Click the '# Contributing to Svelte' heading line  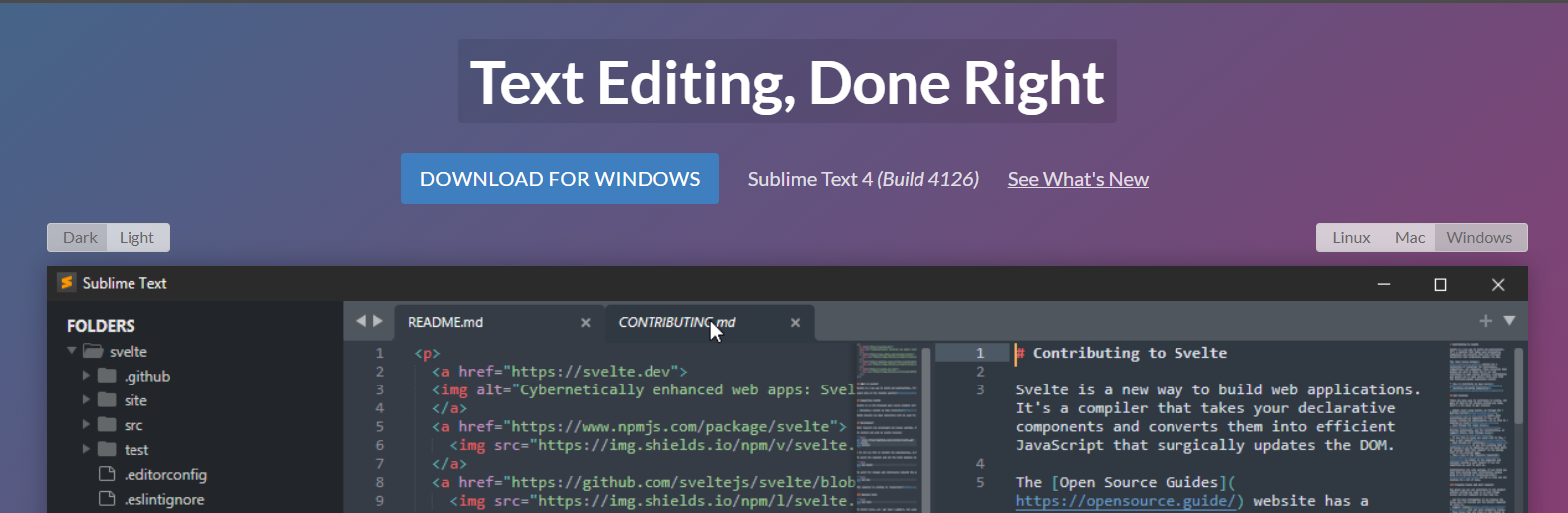click(1121, 353)
